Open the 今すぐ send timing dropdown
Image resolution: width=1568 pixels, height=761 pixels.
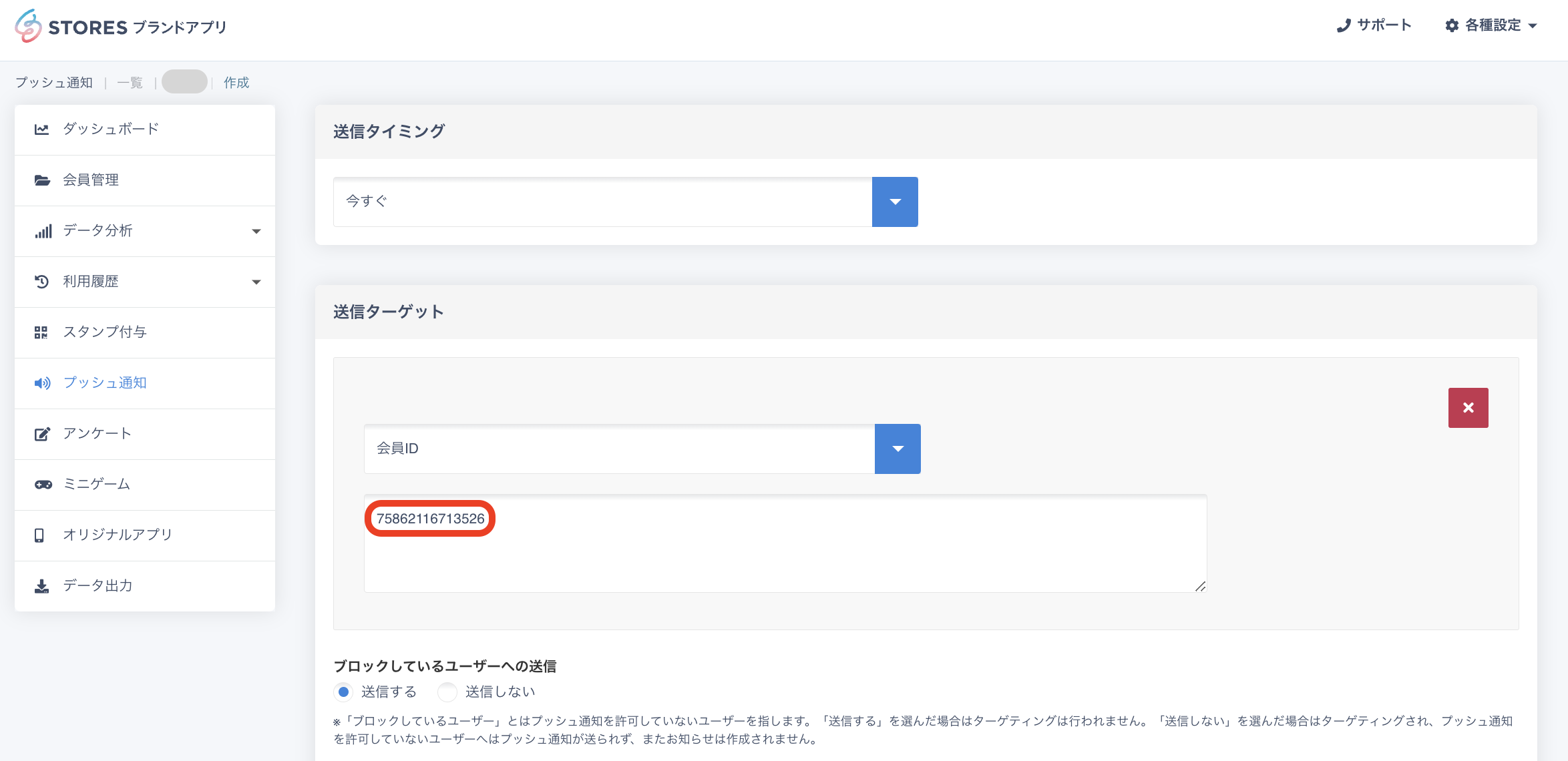[895, 202]
